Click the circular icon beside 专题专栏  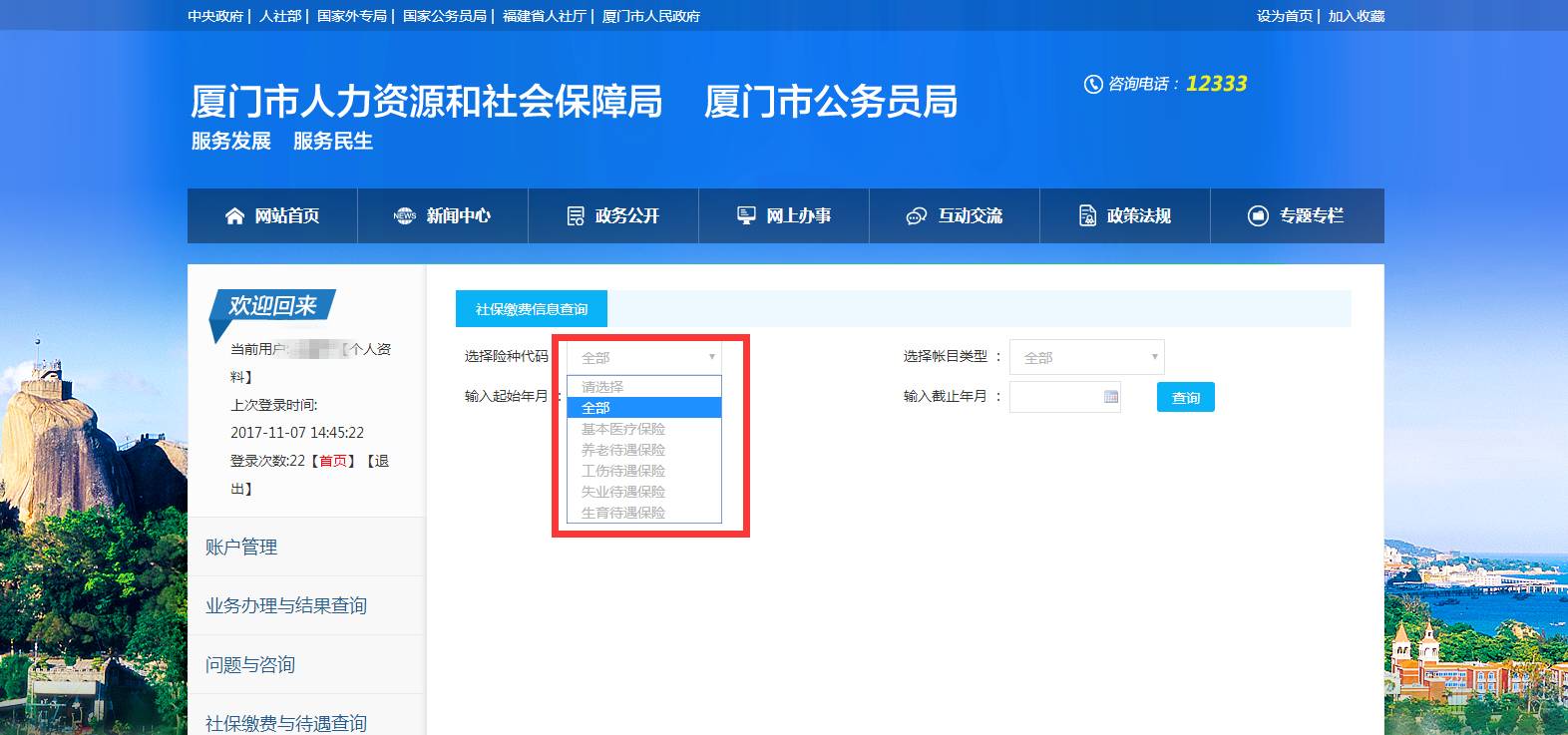(1258, 216)
